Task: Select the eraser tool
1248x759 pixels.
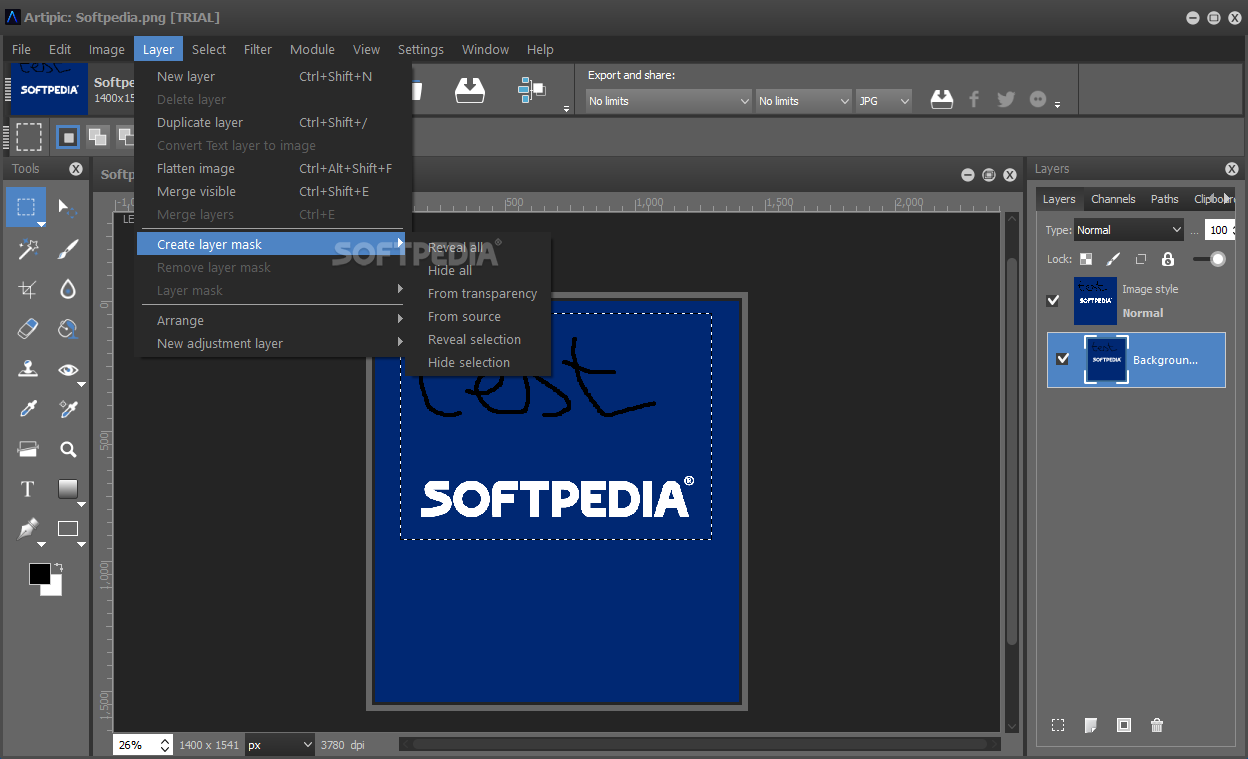Action: (28, 329)
